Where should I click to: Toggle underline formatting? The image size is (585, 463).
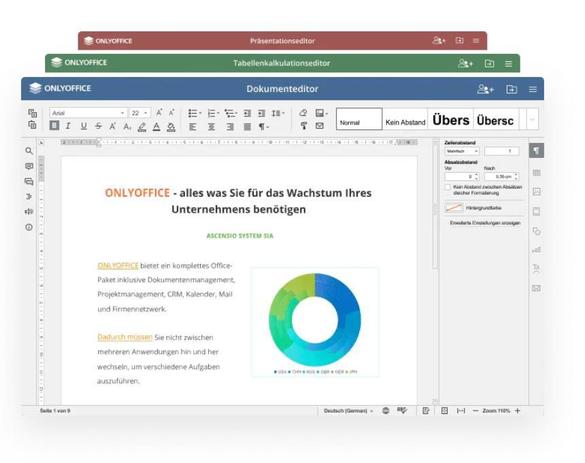[84, 126]
